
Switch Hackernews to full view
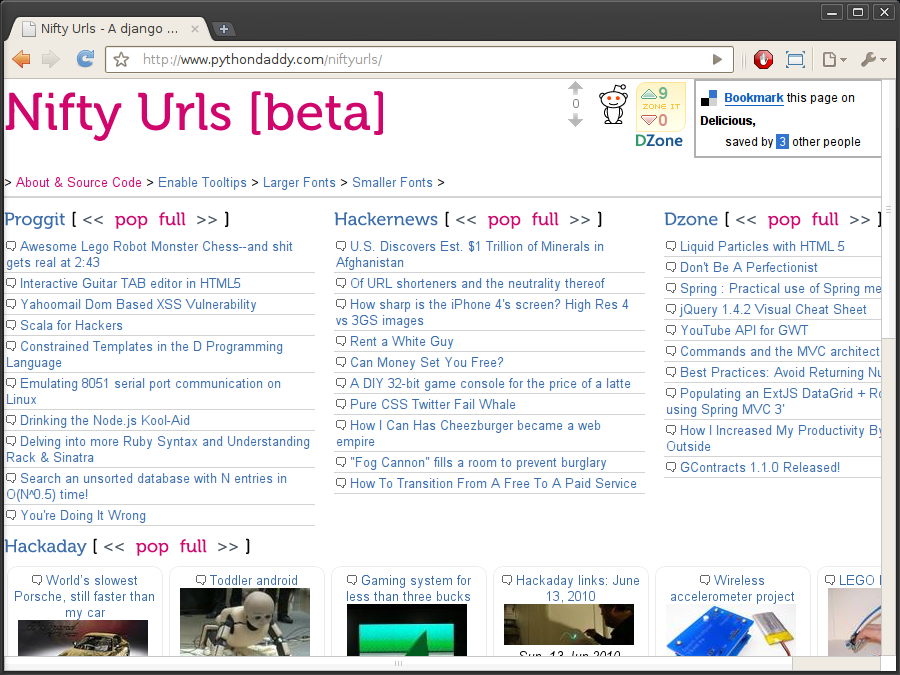click(545, 219)
